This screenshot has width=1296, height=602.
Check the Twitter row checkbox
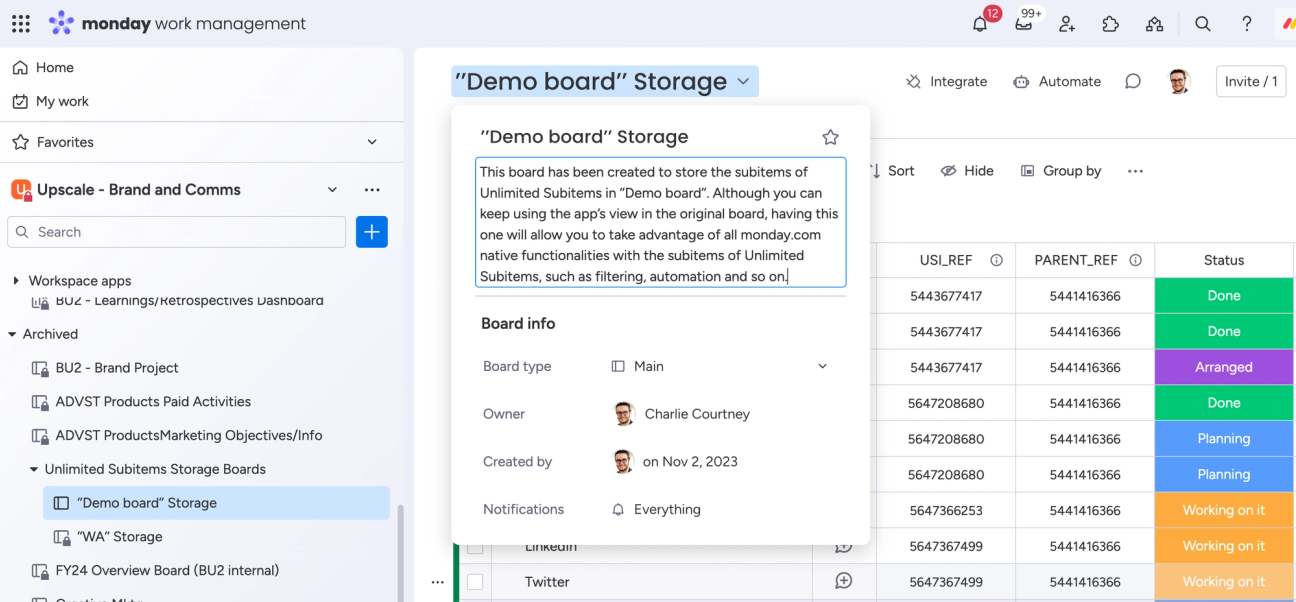pos(476,581)
